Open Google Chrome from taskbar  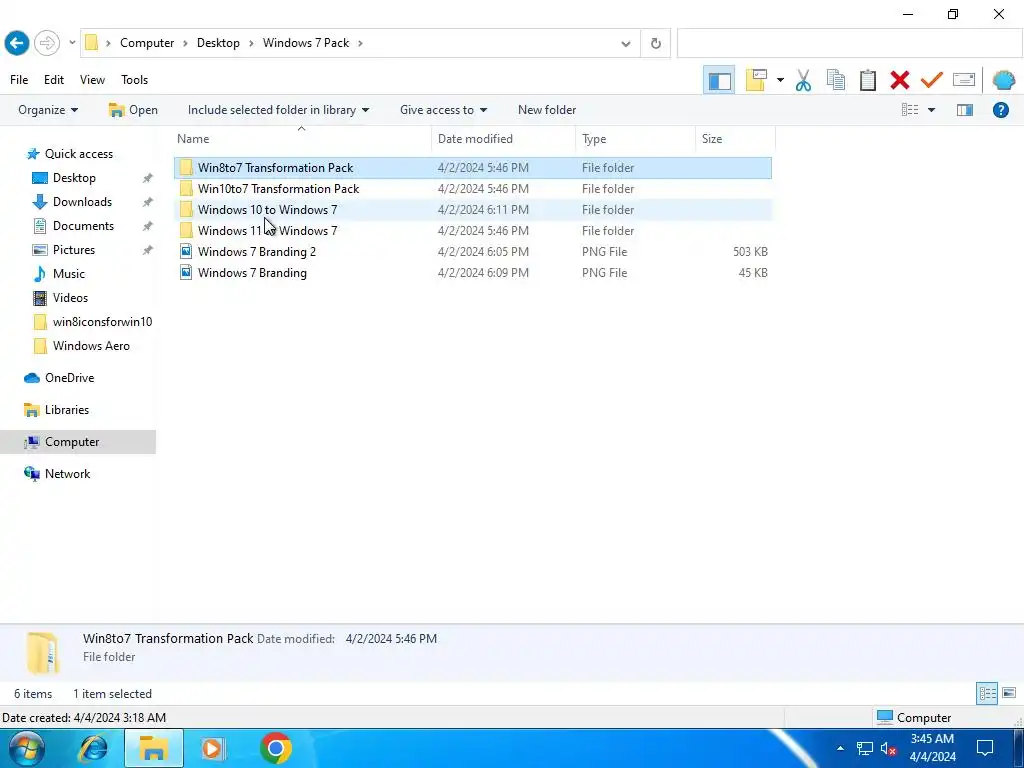276,748
